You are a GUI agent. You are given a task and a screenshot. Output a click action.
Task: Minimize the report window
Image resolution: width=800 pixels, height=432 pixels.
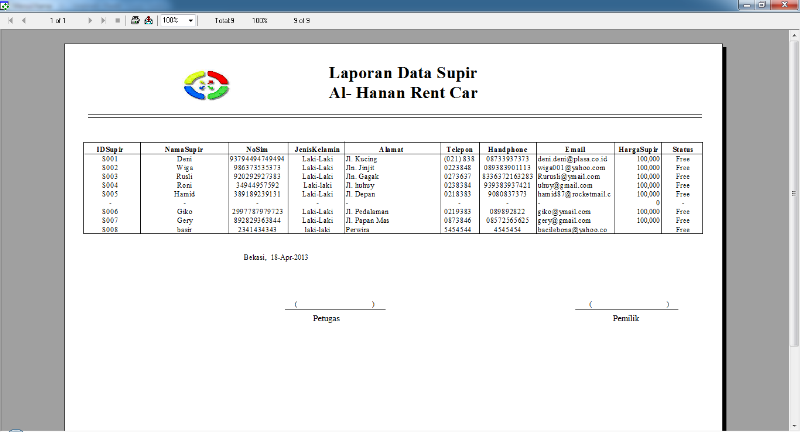pyautogui.click(x=746, y=5)
